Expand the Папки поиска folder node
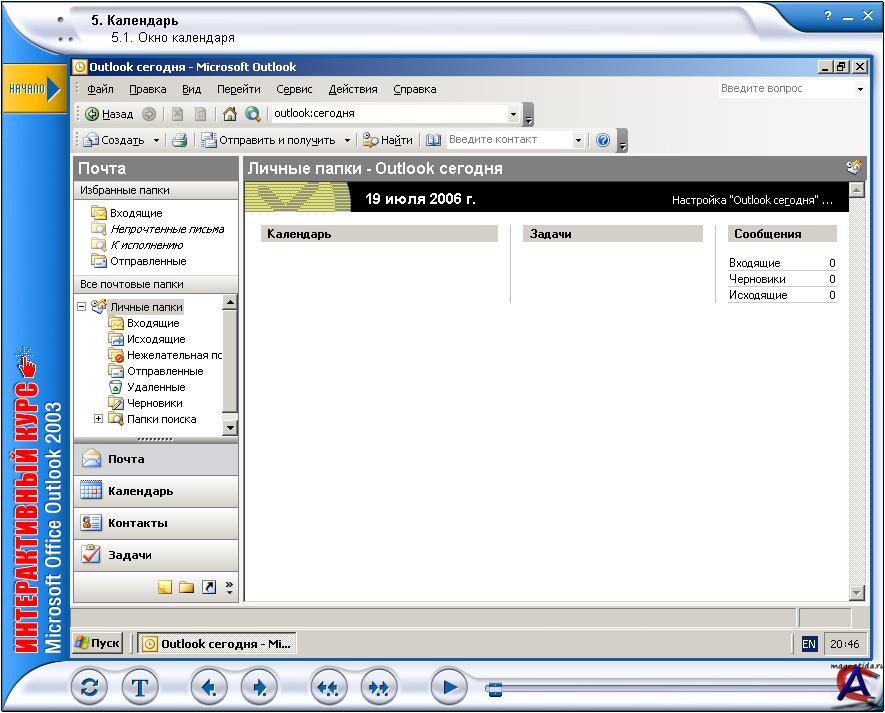This screenshot has height=713, width=885. click(98, 419)
